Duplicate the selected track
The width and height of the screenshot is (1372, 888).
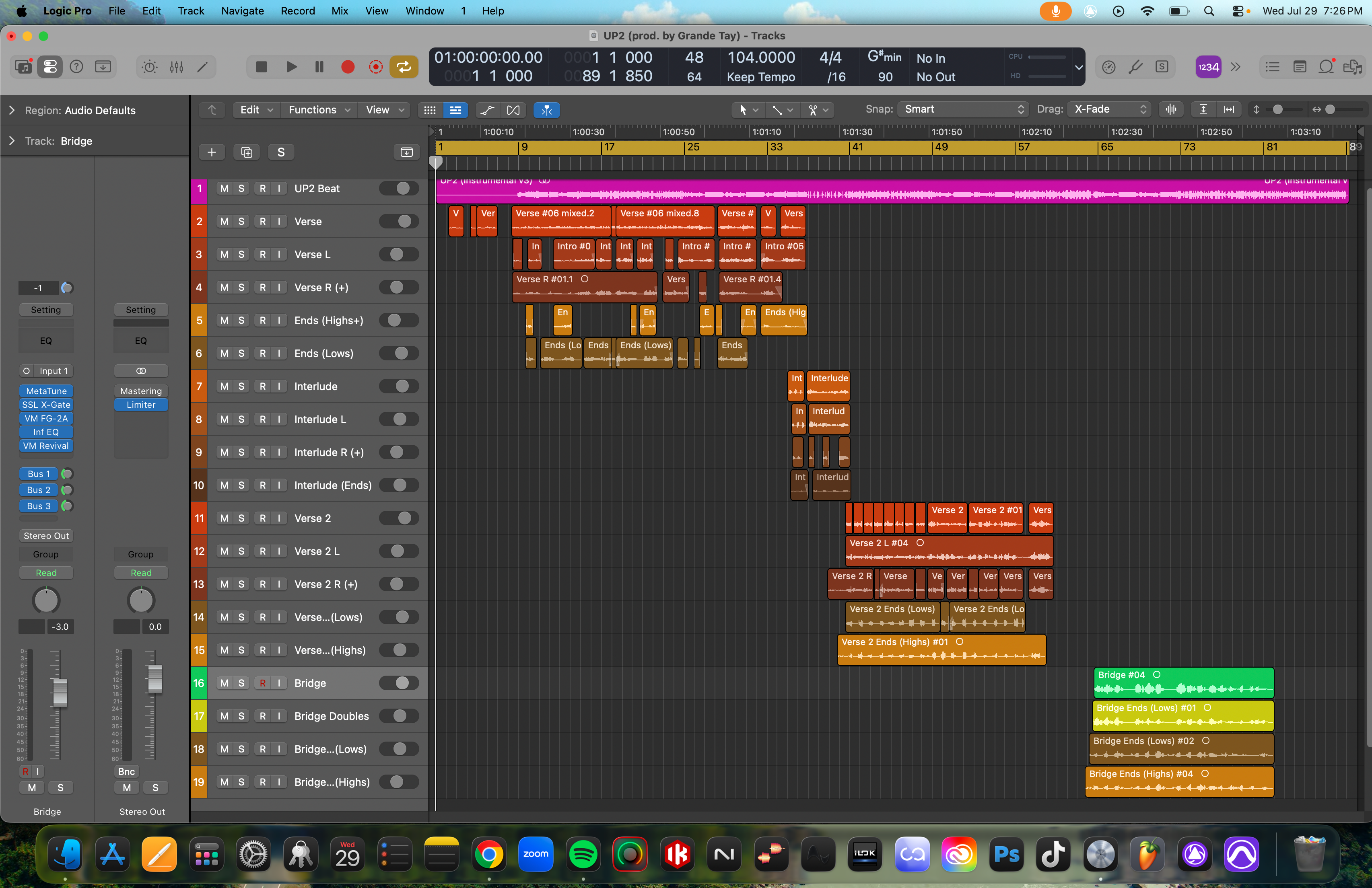point(247,152)
